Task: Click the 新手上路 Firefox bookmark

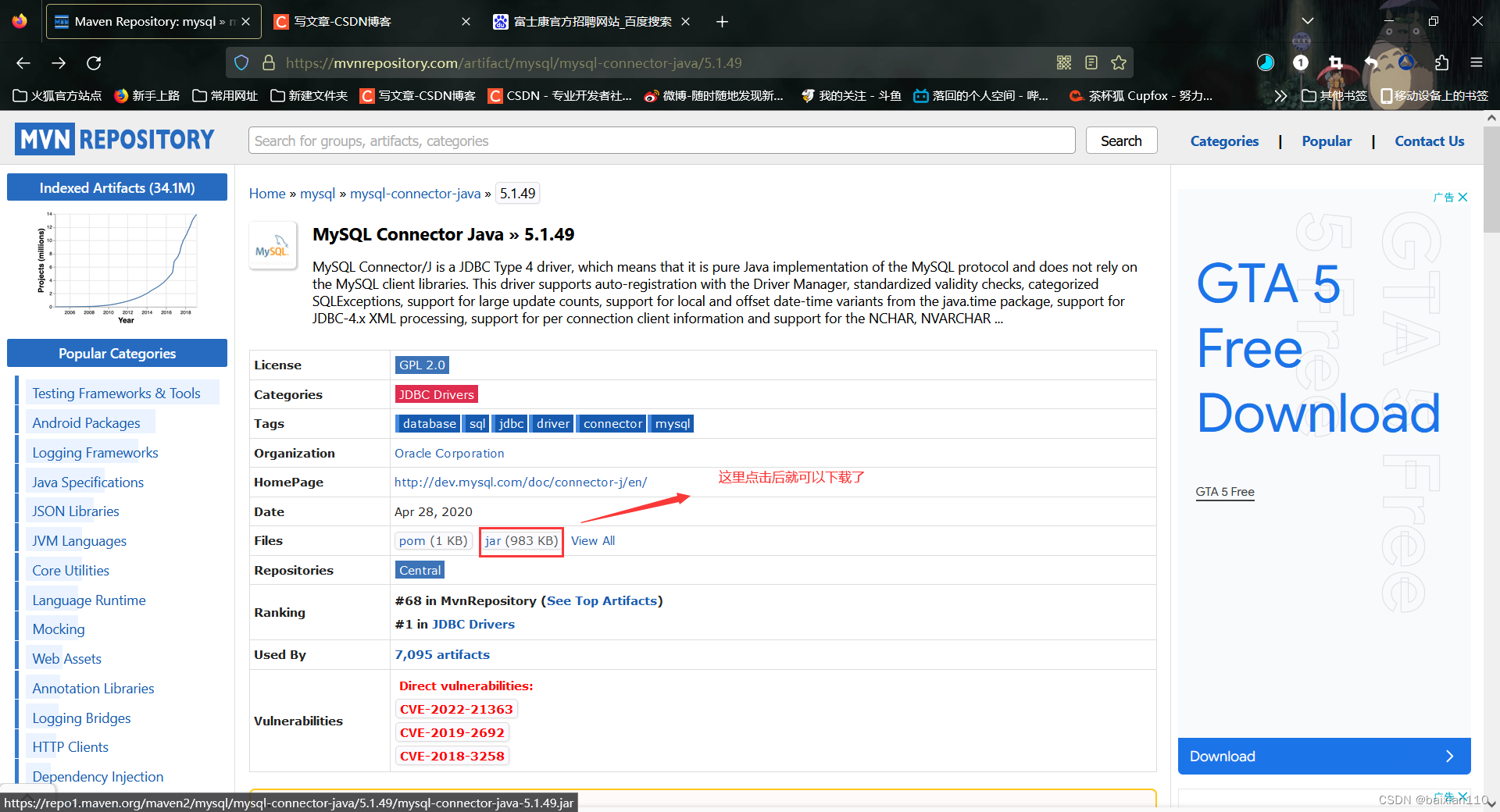Action: click(147, 96)
